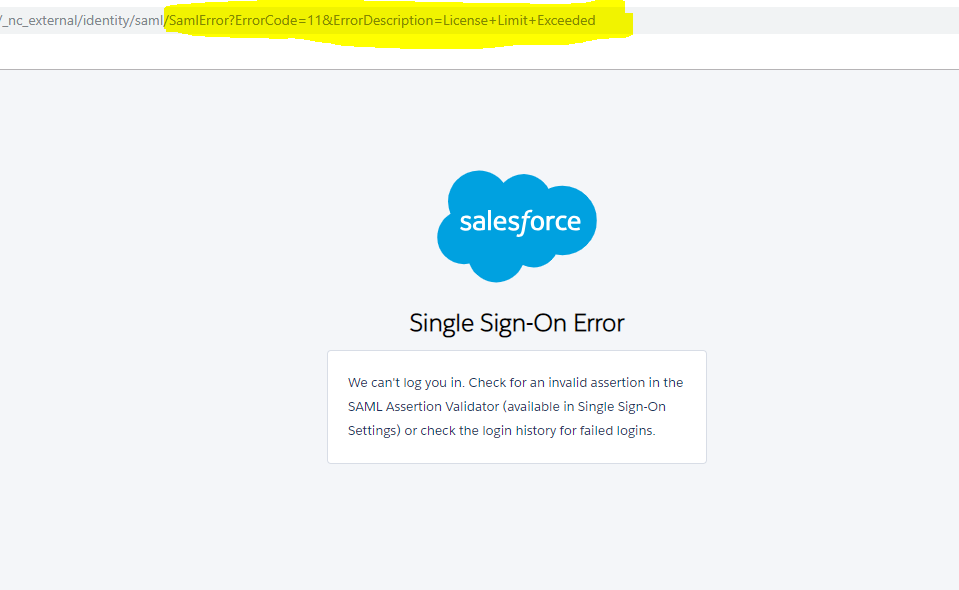Click "Single Sign-On" in the message body

click(x=621, y=407)
